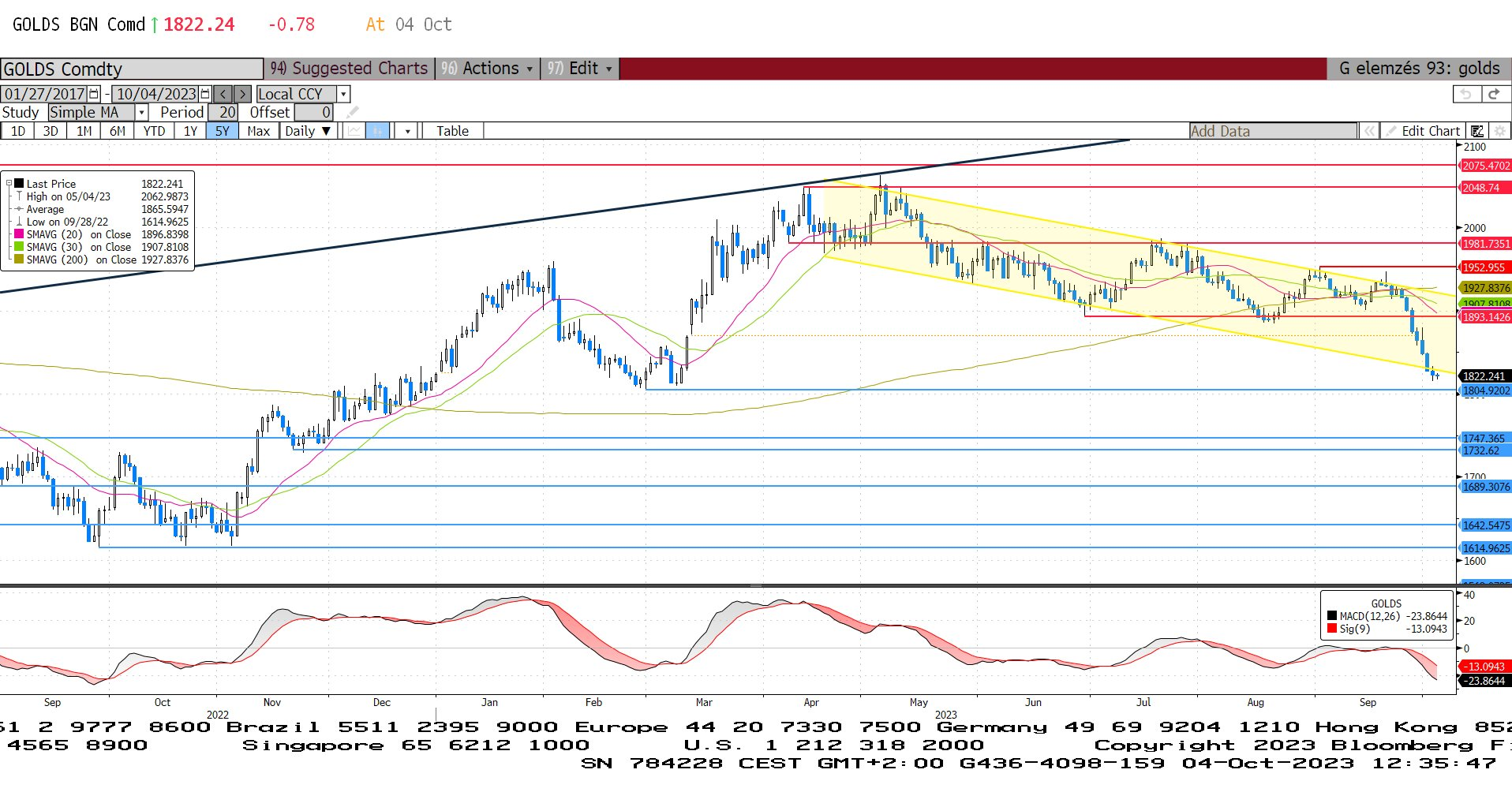Click the redo arrow button
This screenshot has width=1512, height=807.
coord(1494,94)
